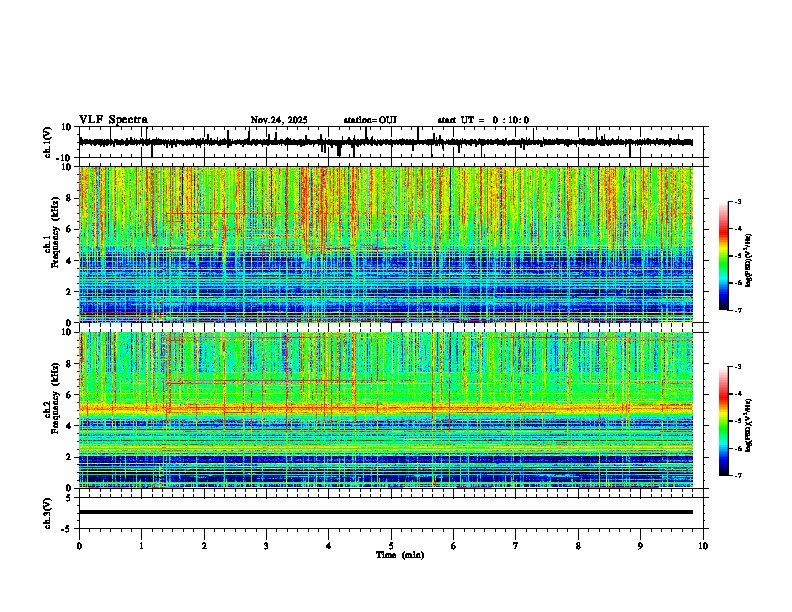Click time axis tick label '1'
Viewport: 792px width, 612px height.
tap(141, 546)
